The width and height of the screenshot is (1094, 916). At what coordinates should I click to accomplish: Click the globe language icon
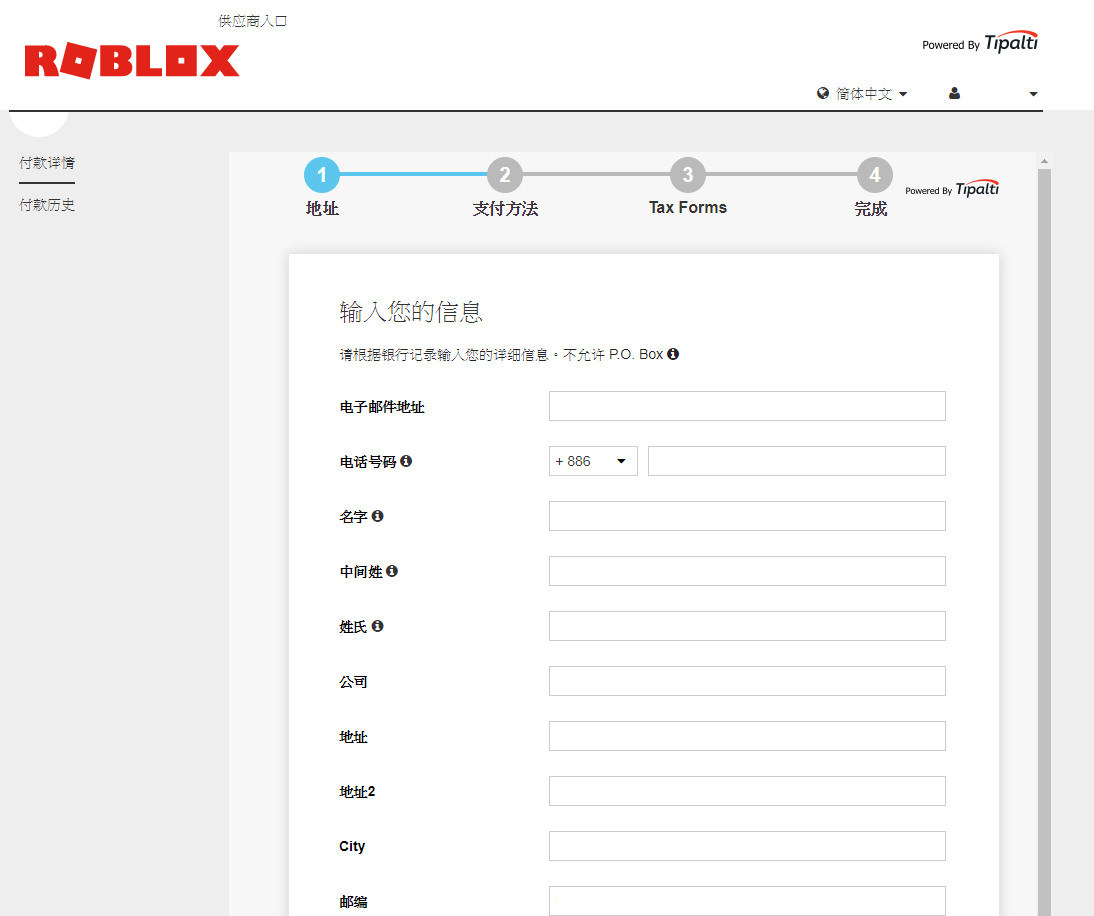coord(822,93)
